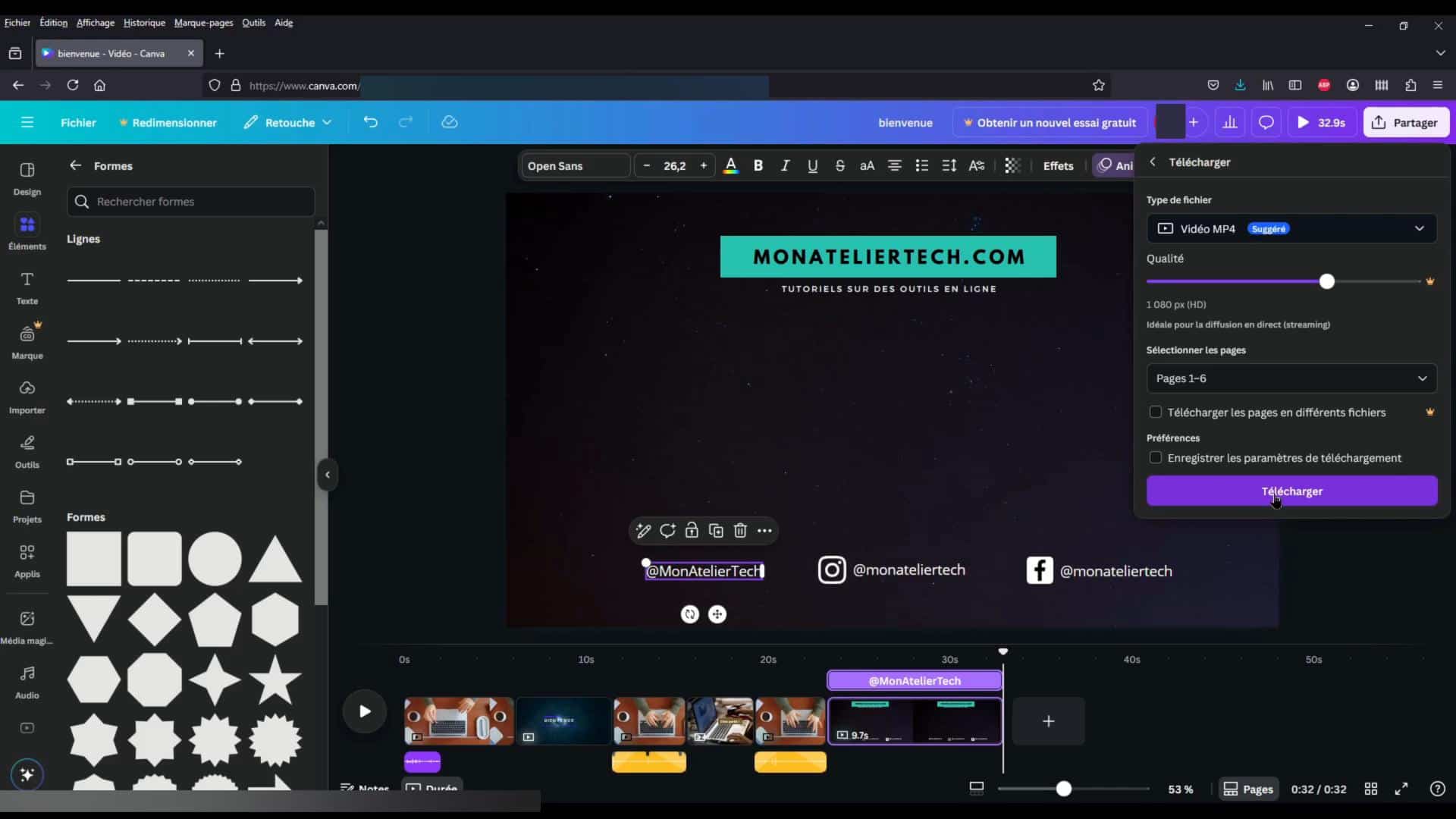Screen dimensions: 1456x819
Task: Toggle the grid view icon in the bottom bar
Action: pyautogui.click(x=1370, y=789)
